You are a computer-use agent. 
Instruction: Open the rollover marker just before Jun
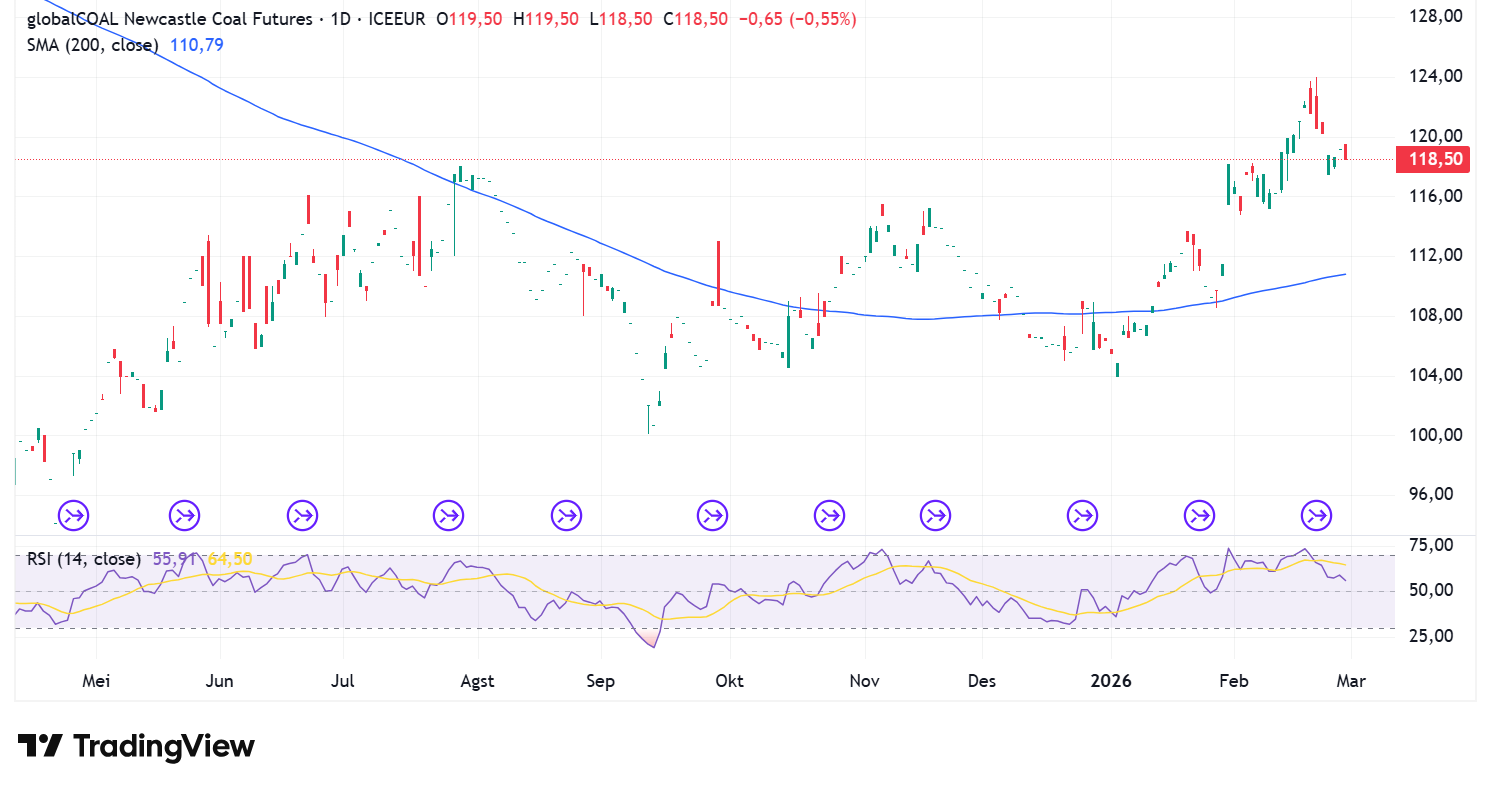[184, 516]
